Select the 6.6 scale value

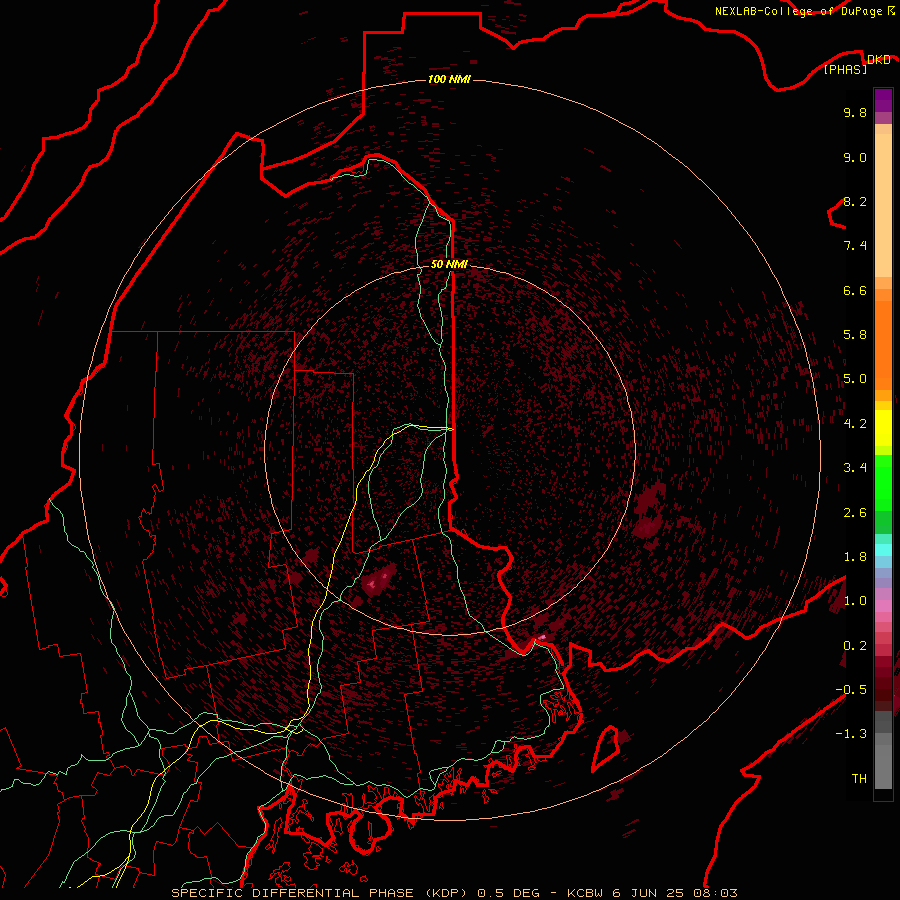tap(855, 290)
